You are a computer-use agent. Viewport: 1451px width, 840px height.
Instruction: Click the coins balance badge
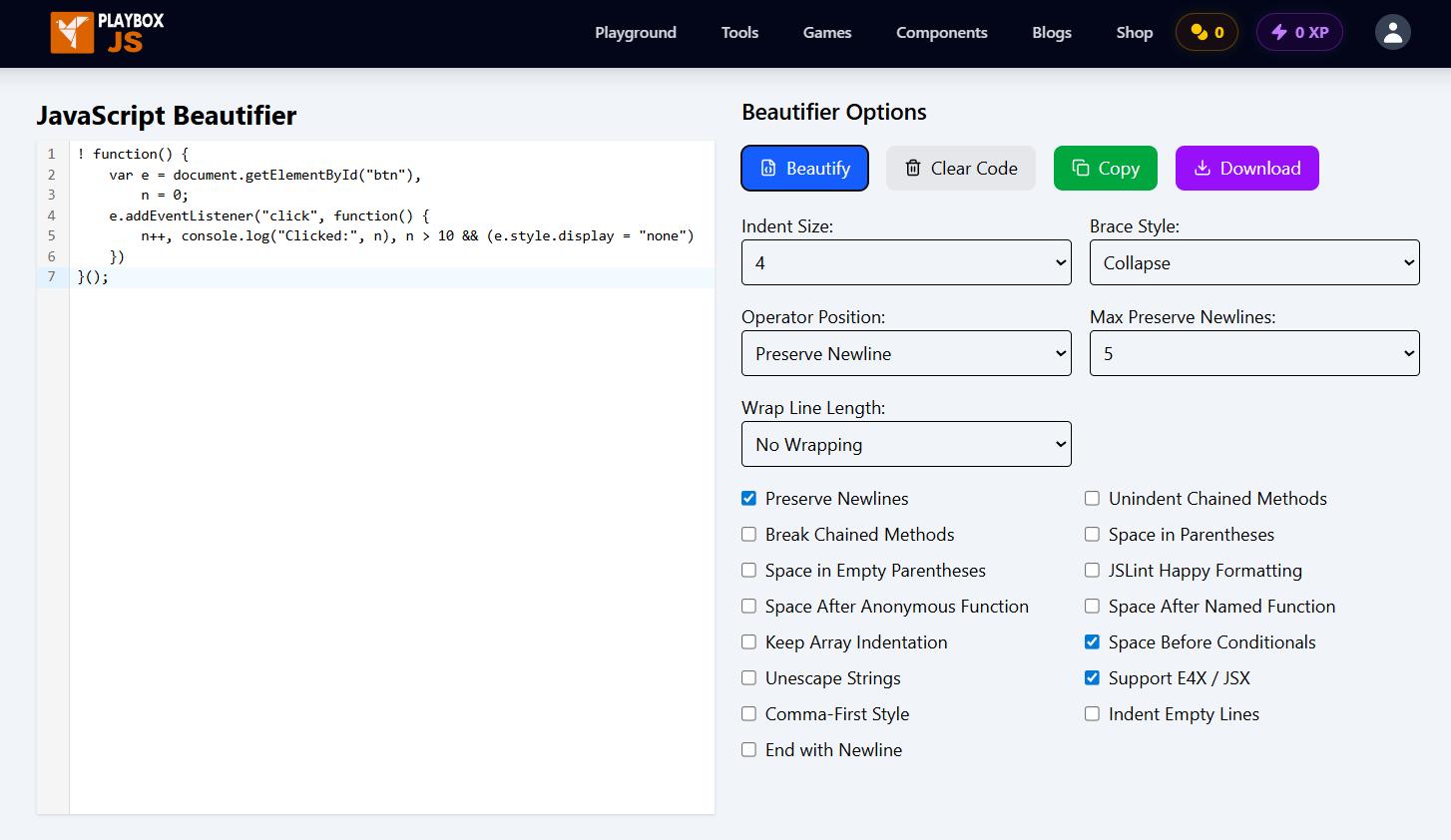coord(1206,32)
